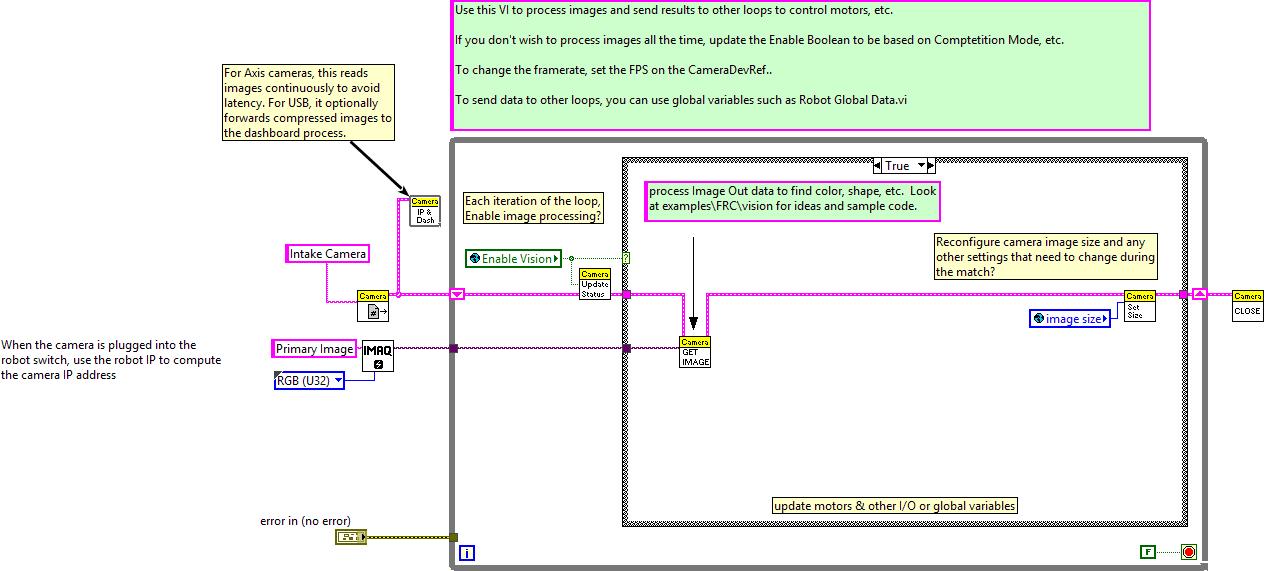
Task: Click the Intake Camera string constant
Action: 327,254
